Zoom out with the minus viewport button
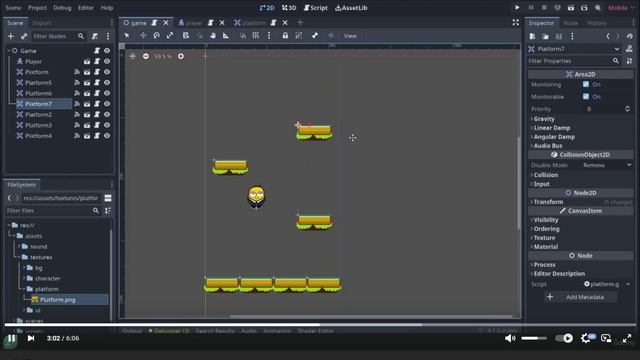The width and height of the screenshot is (640, 360). pos(146,56)
